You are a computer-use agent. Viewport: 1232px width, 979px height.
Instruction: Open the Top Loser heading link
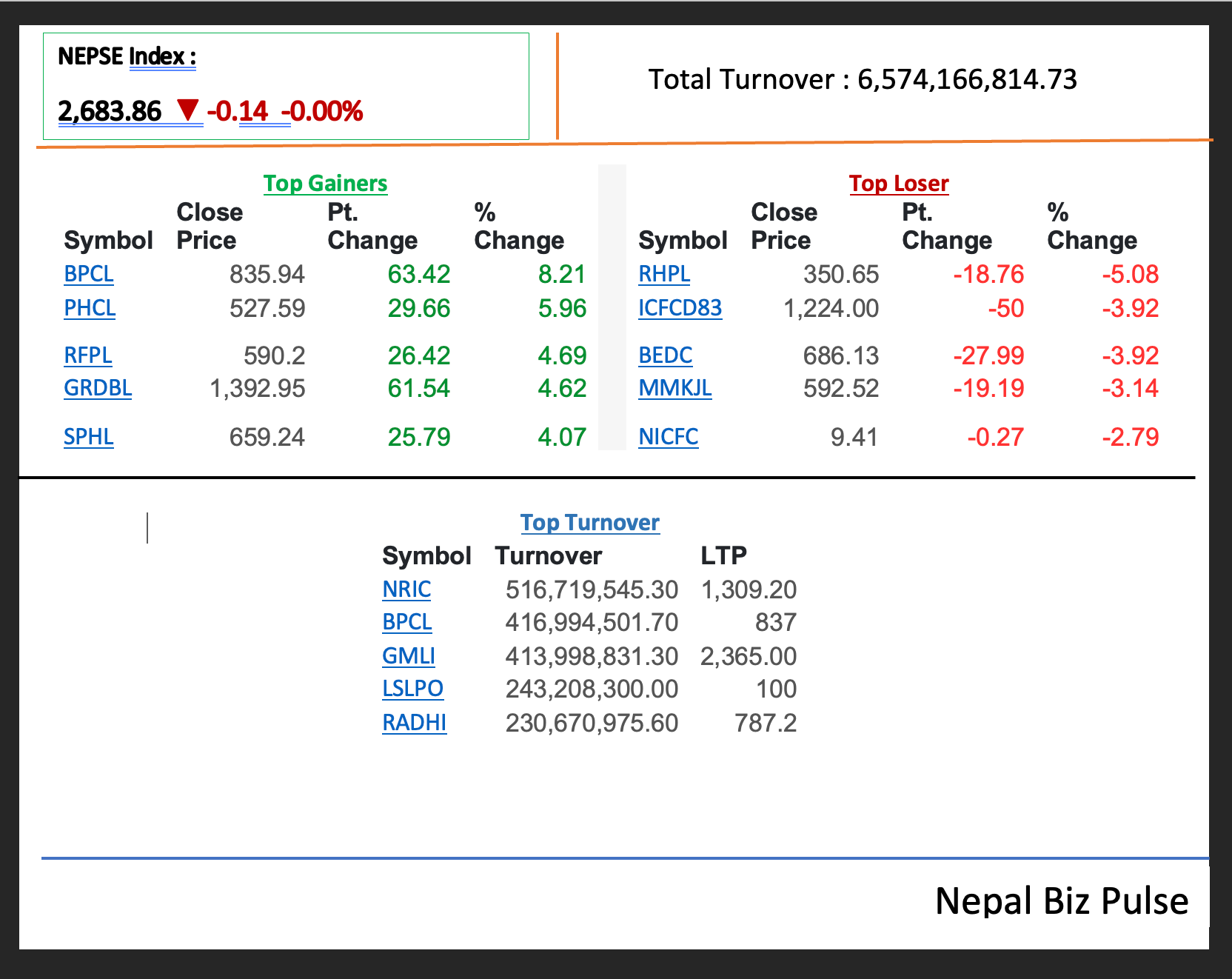(x=898, y=183)
